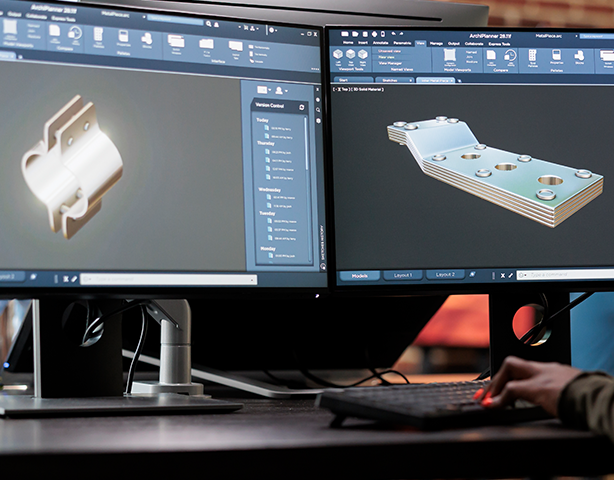Click Restore in right monitor's Model Viewports group

pos(472,62)
